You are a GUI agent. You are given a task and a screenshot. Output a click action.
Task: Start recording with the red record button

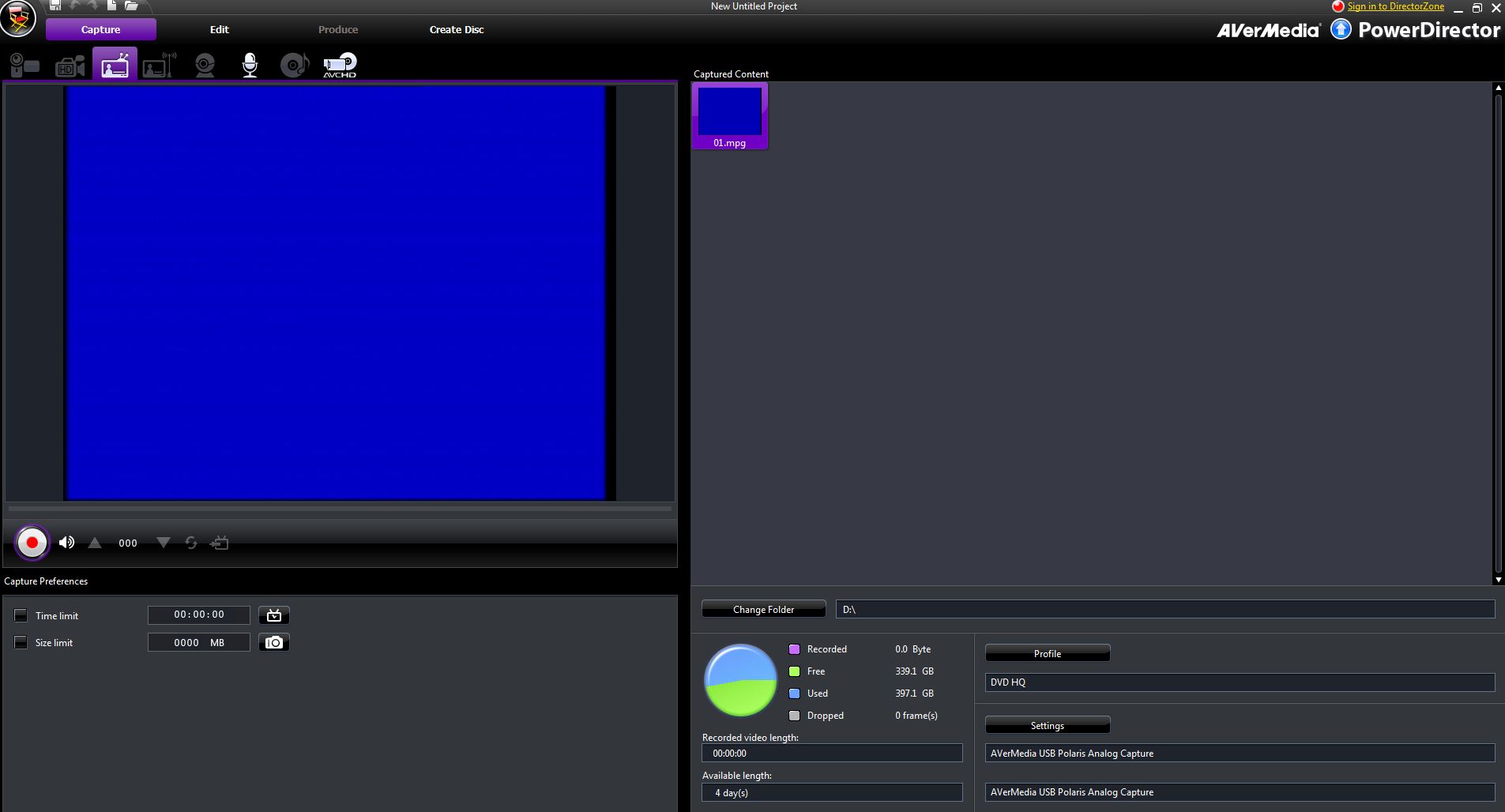(x=32, y=543)
